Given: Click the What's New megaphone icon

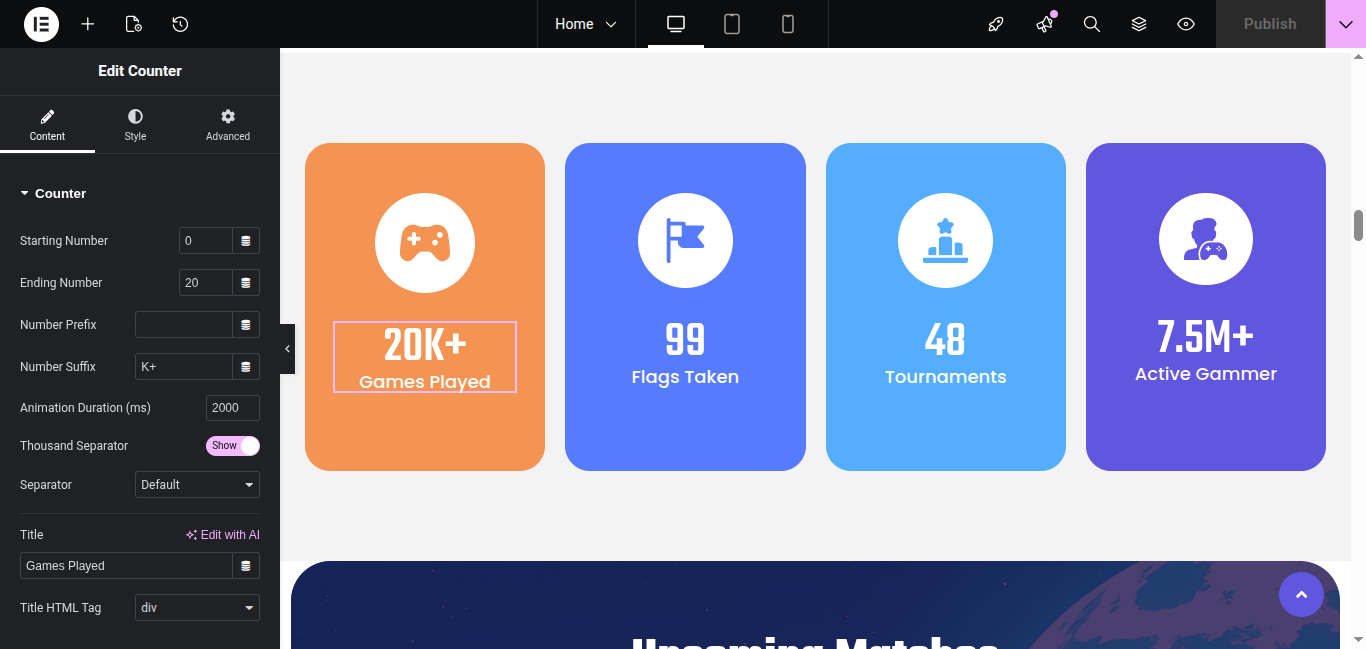Looking at the screenshot, I should [x=1045, y=24].
